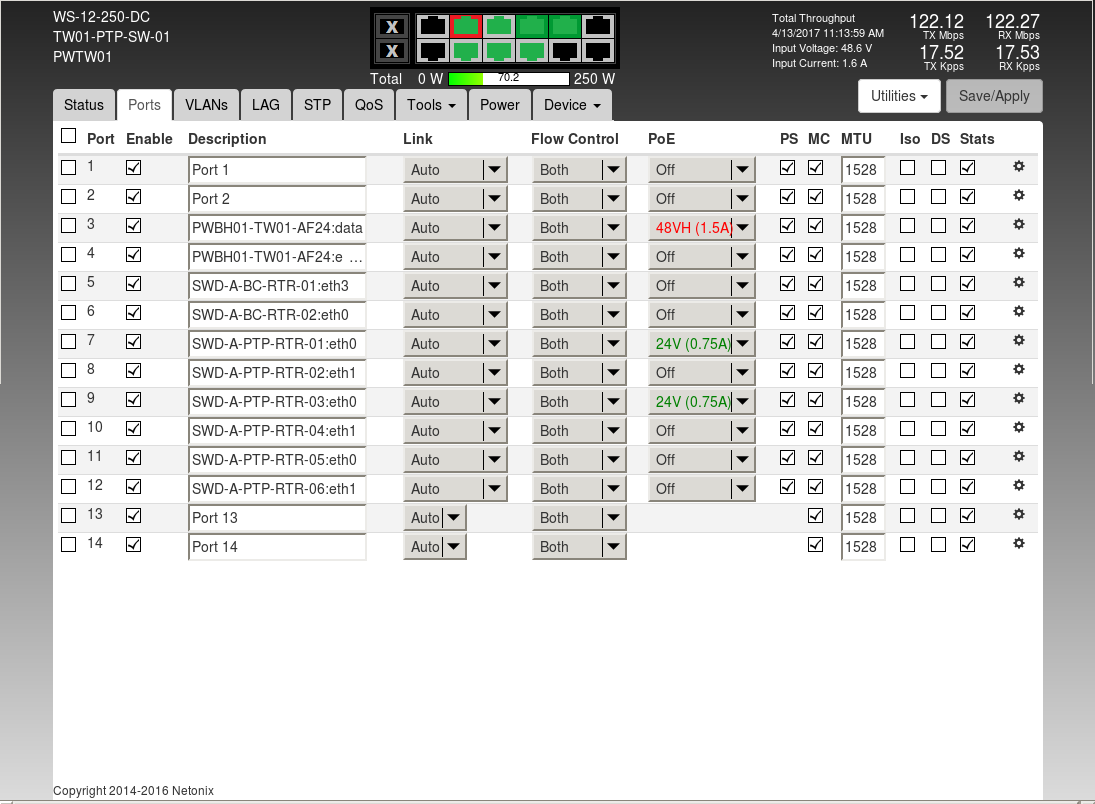This screenshot has width=1095, height=804.
Task: Click gear icon on SWD-A-PTP-RTR-06:eth1 row
Action: 1019,486
